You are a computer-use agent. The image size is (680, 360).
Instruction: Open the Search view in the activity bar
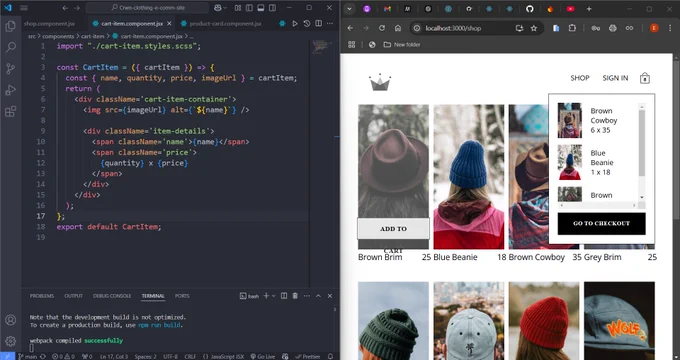point(10,47)
